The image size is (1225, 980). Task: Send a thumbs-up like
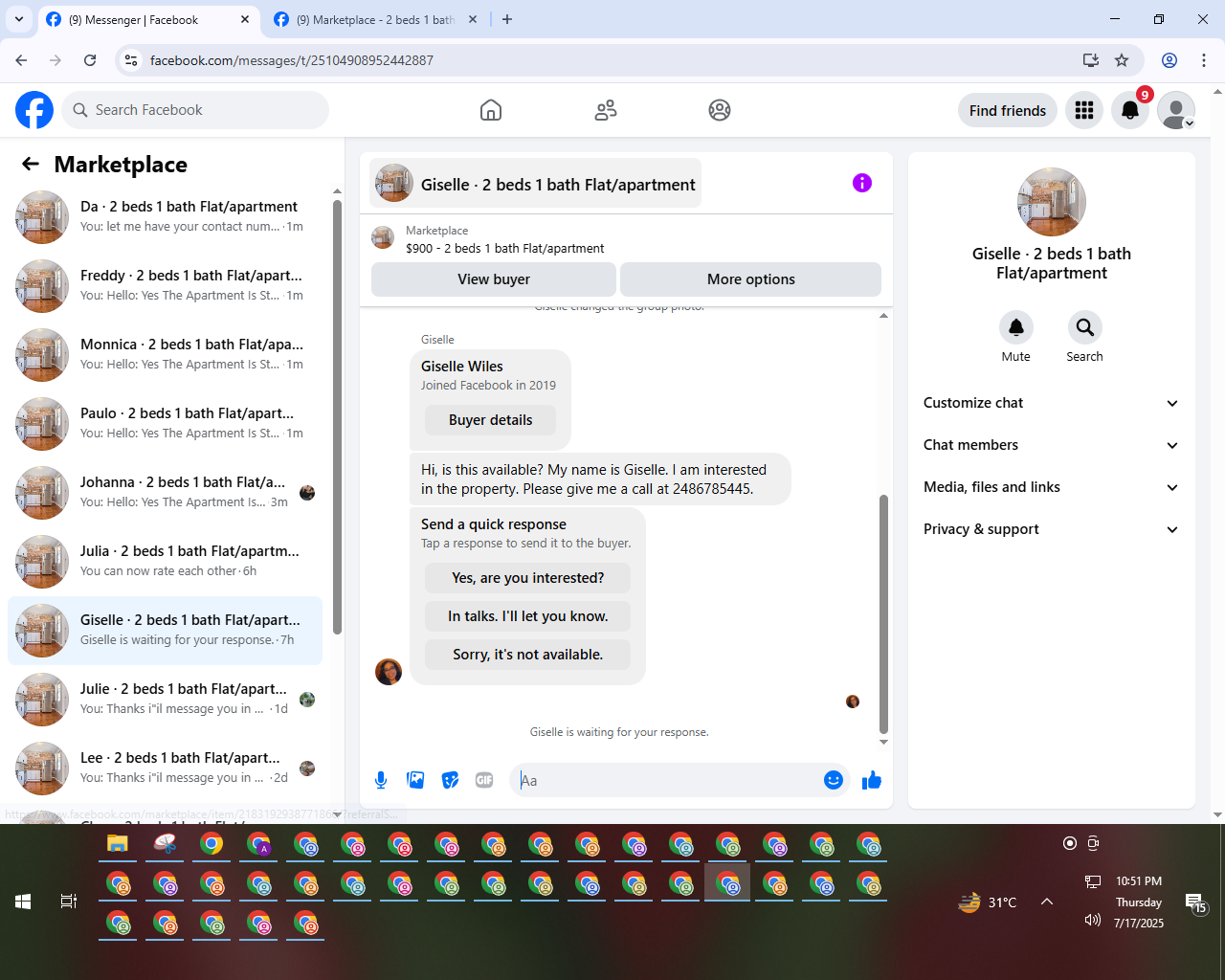point(871,780)
